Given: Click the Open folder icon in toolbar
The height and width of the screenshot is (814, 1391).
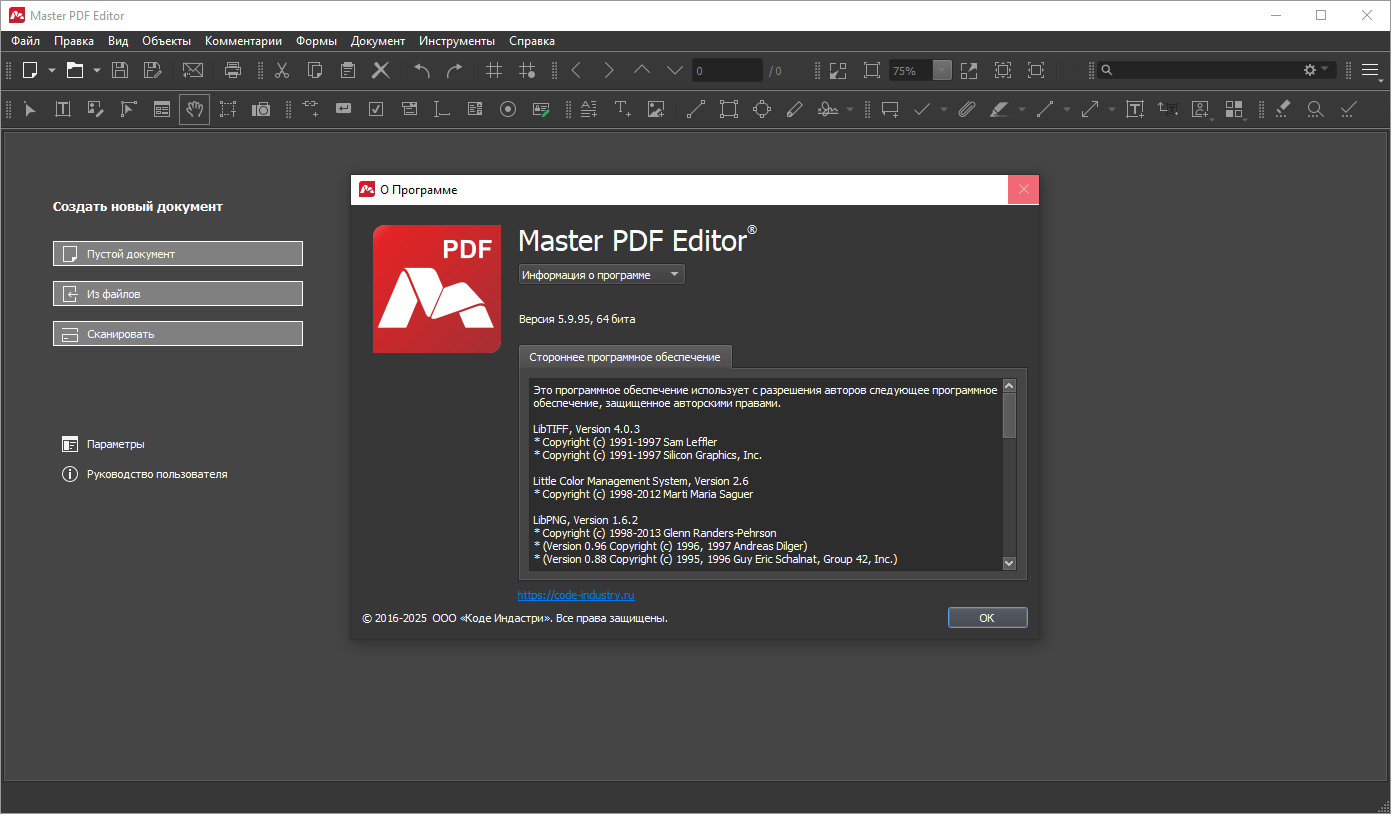Looking at the screenshot, I should (x=74, y=70).
